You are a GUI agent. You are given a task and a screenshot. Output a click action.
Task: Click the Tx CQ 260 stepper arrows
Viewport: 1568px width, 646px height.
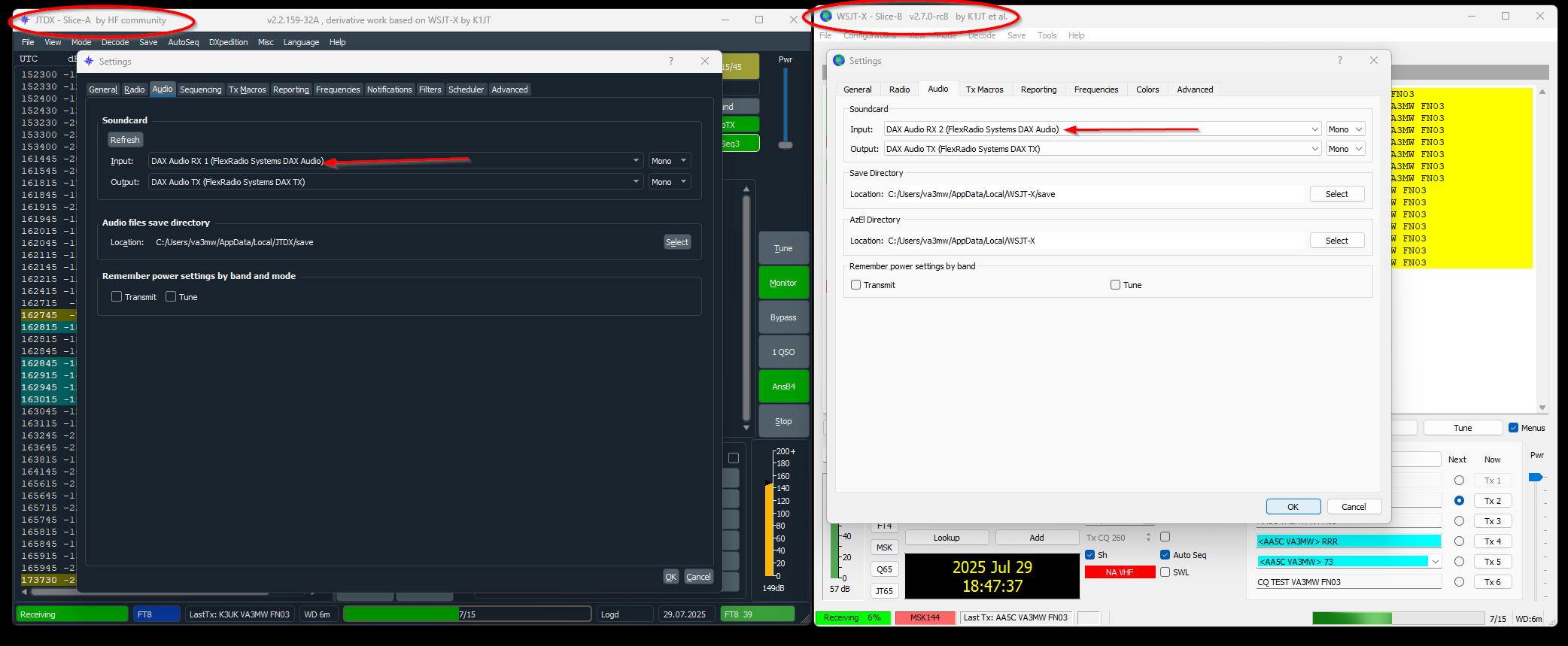(1148, 538)
